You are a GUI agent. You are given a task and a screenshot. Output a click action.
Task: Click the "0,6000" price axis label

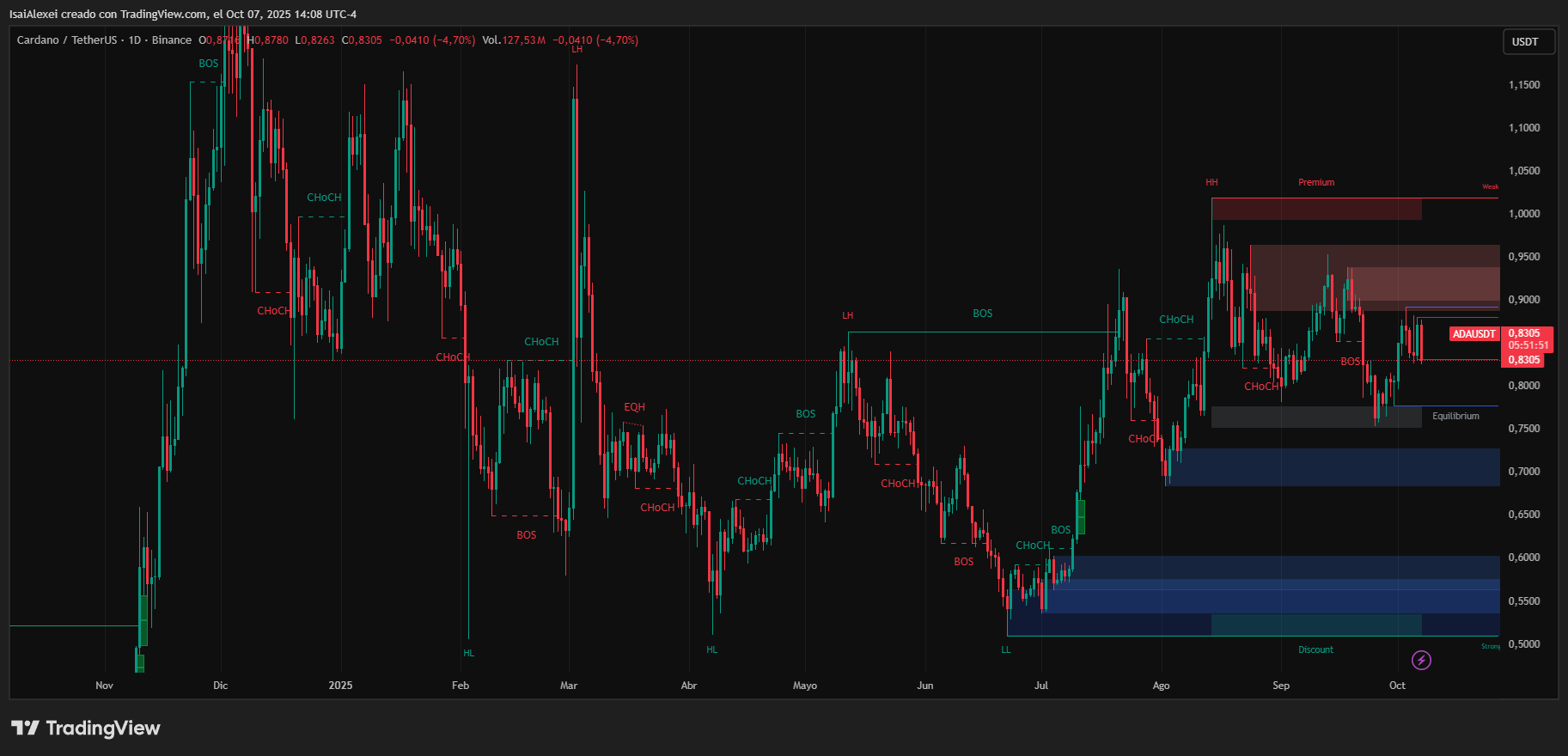(x=1524, y=558)
